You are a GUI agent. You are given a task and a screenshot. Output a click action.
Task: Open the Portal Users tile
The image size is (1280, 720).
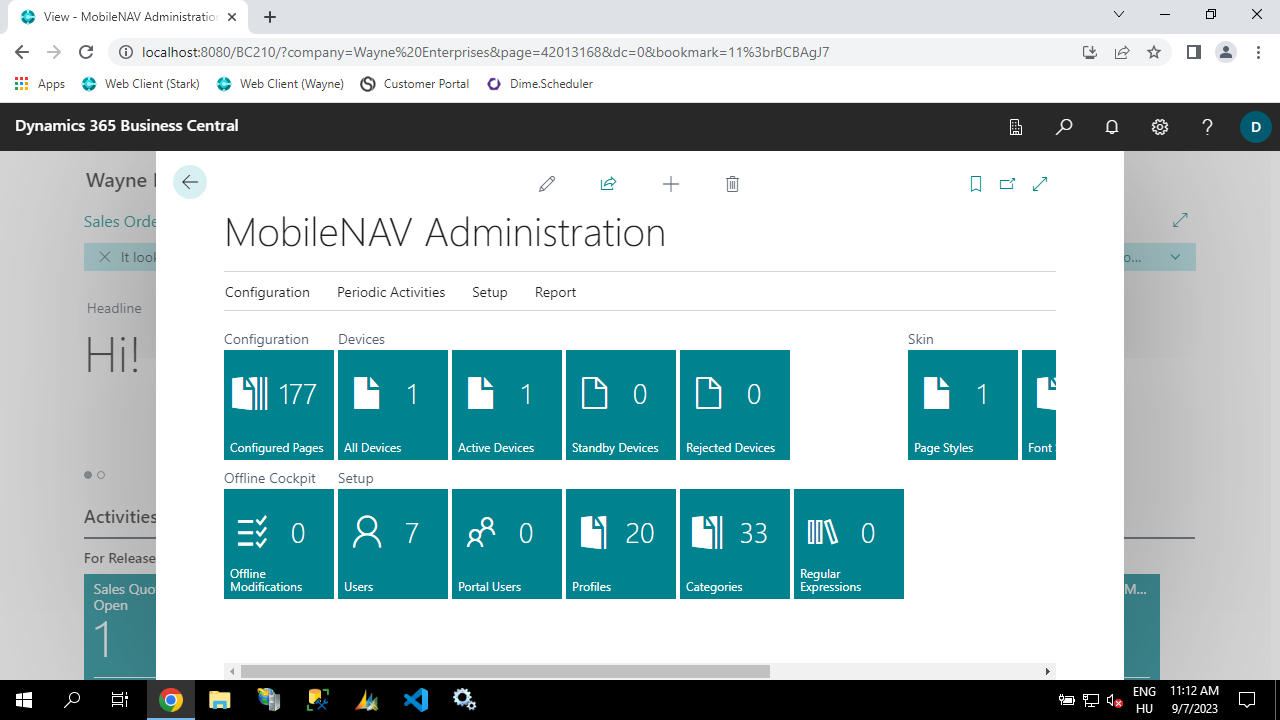tap(507, 544)
